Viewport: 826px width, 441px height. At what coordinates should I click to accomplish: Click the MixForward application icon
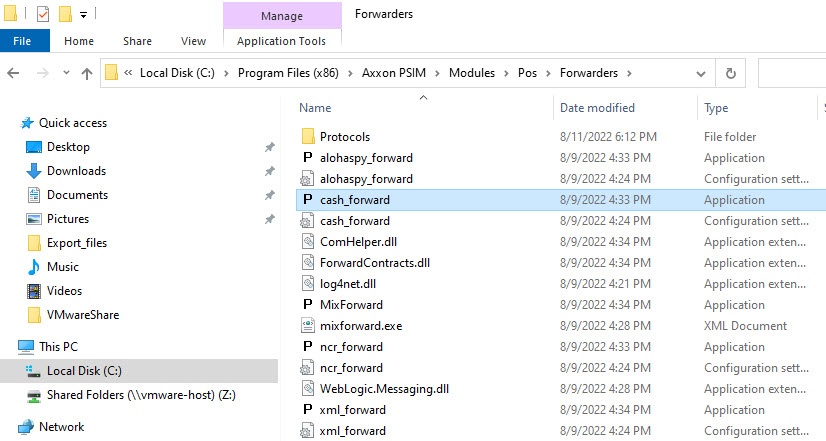308,305
